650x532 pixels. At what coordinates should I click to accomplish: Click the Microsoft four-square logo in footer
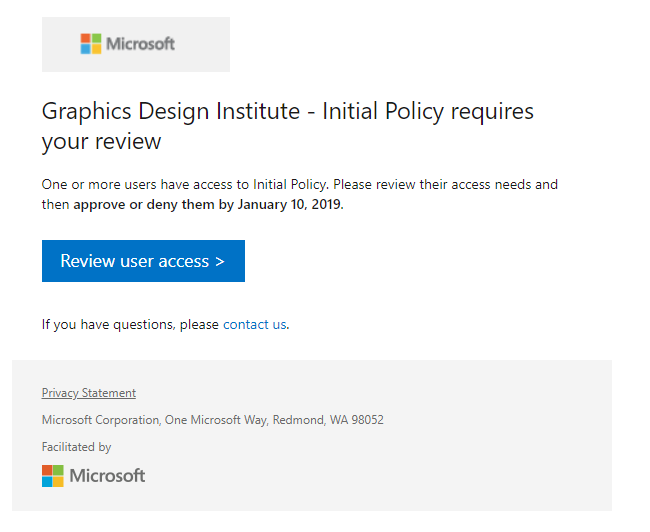coord(53,475)
